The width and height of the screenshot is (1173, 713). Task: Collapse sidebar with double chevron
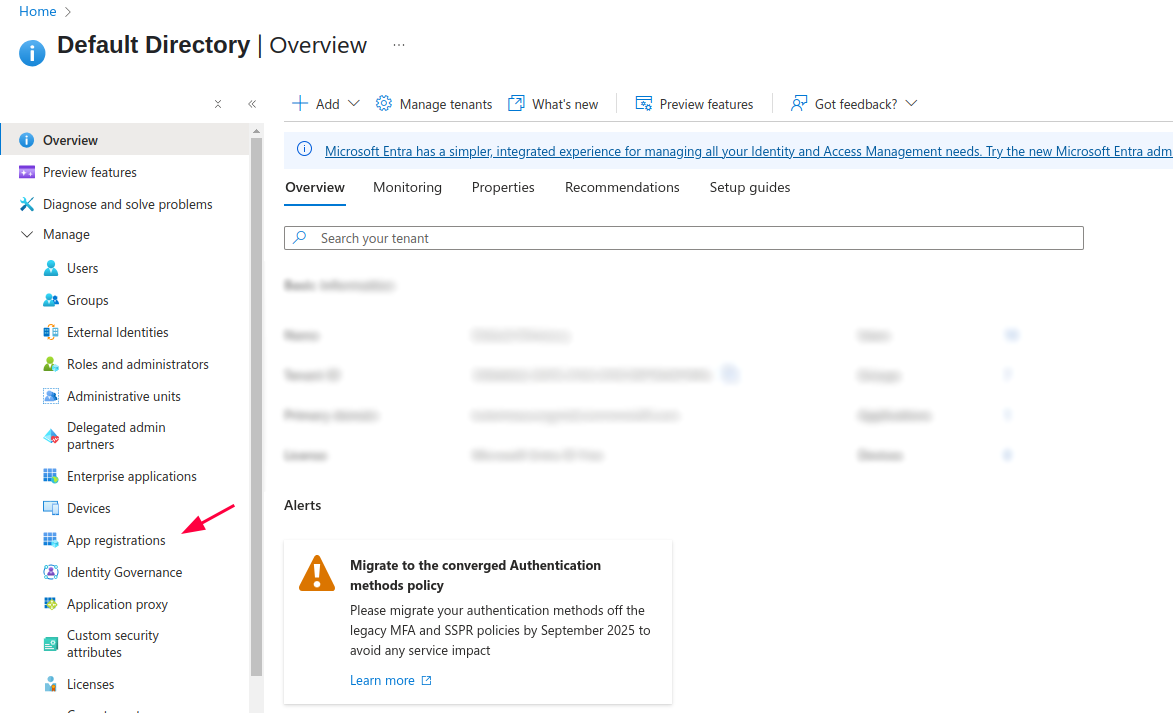coord(252,104)
